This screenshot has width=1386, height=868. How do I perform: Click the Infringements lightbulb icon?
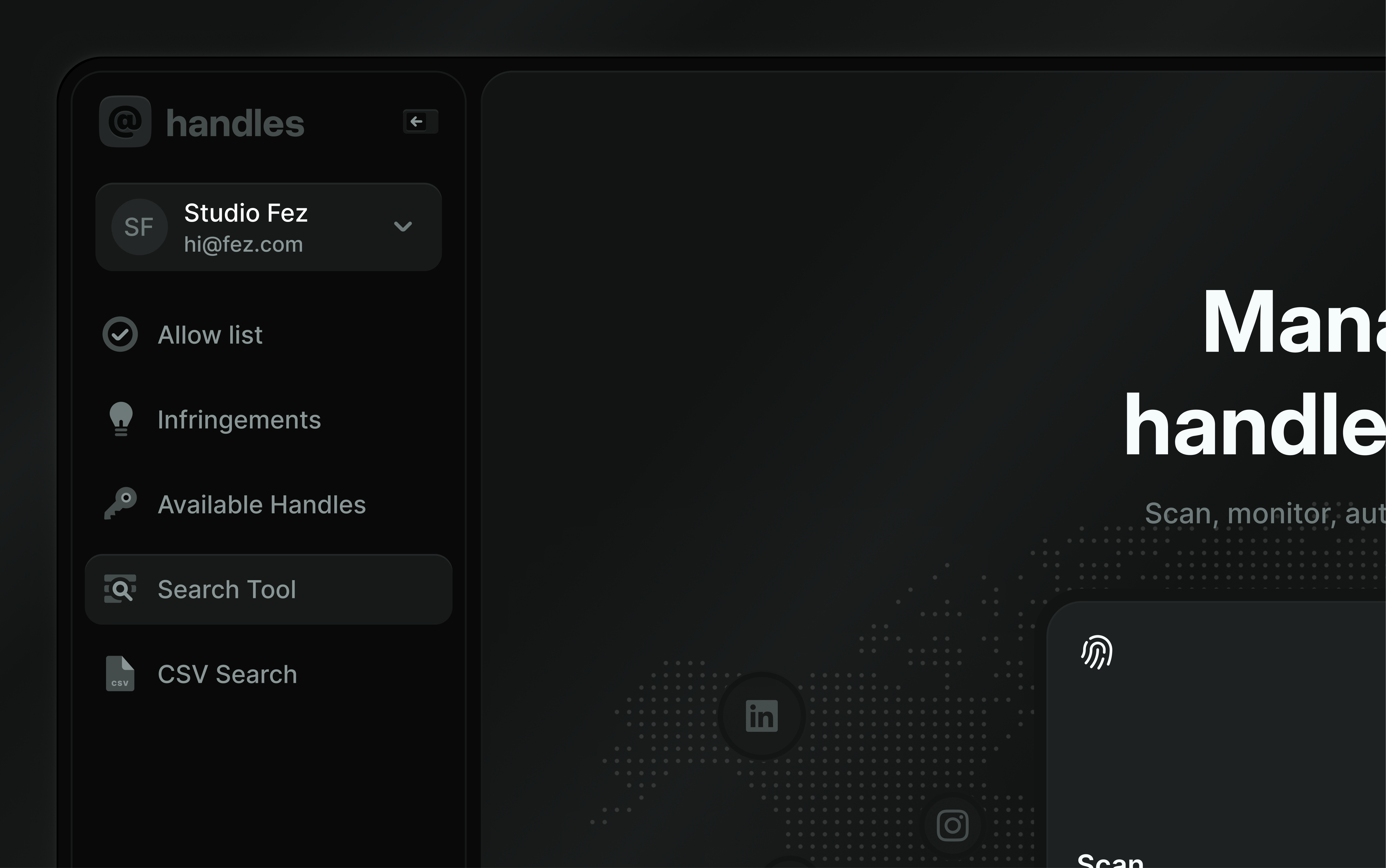(x=121, y=419)
